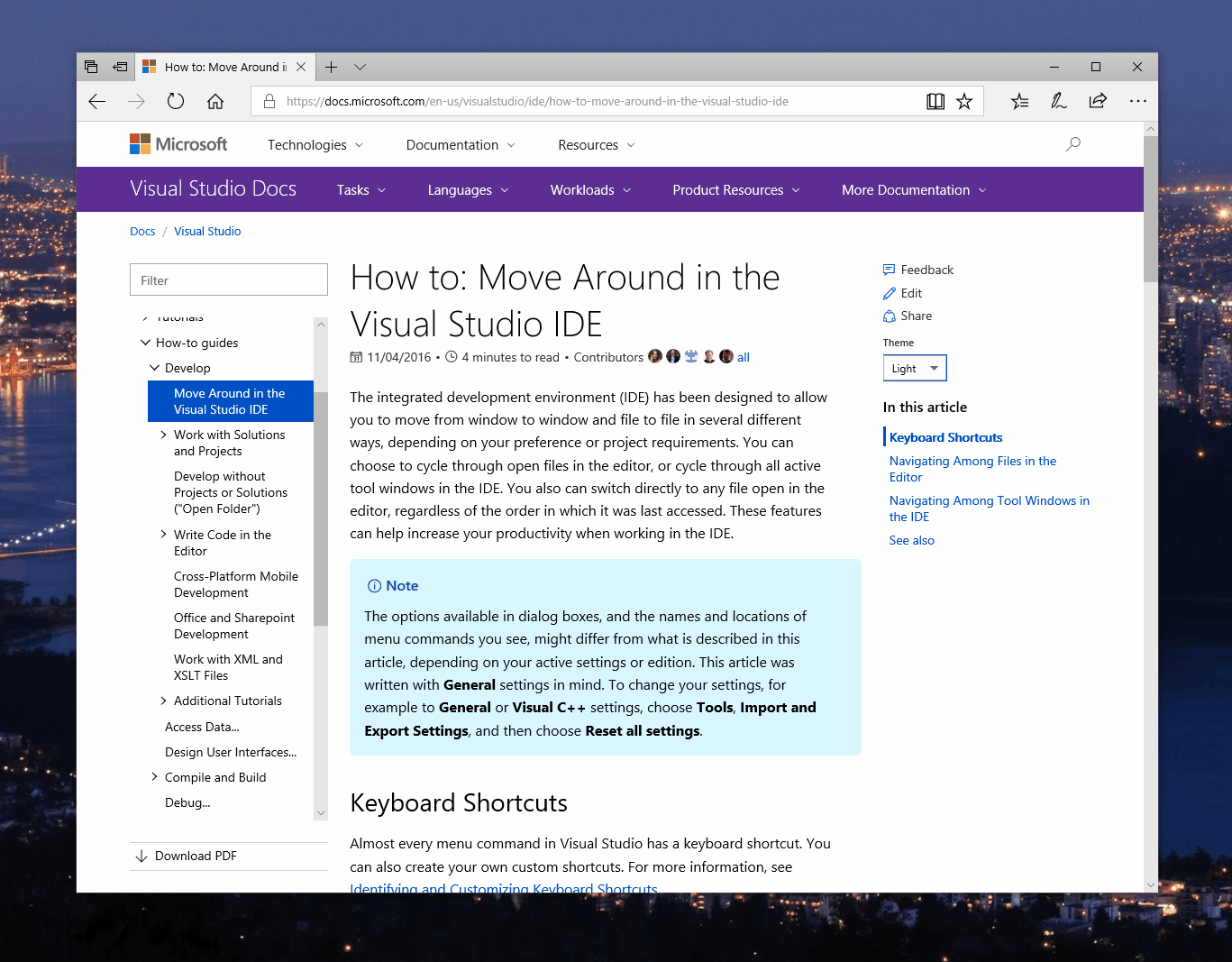
Task: Open the site search magnifier
Action: [1072, 144]
